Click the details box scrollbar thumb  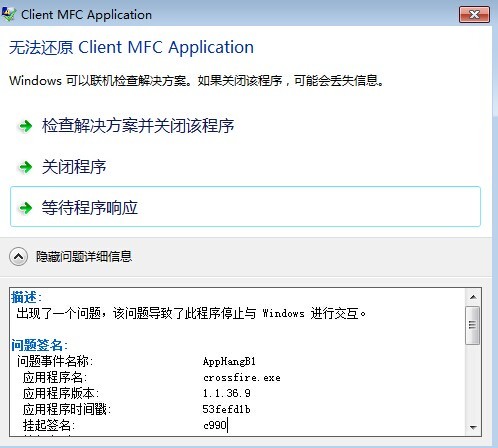473,325
